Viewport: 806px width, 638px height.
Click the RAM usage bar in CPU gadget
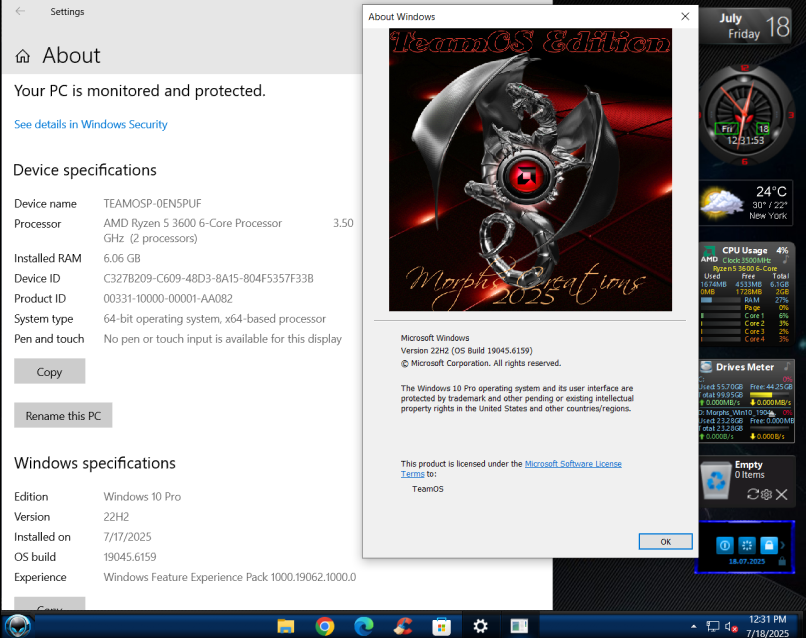(721, 300)
